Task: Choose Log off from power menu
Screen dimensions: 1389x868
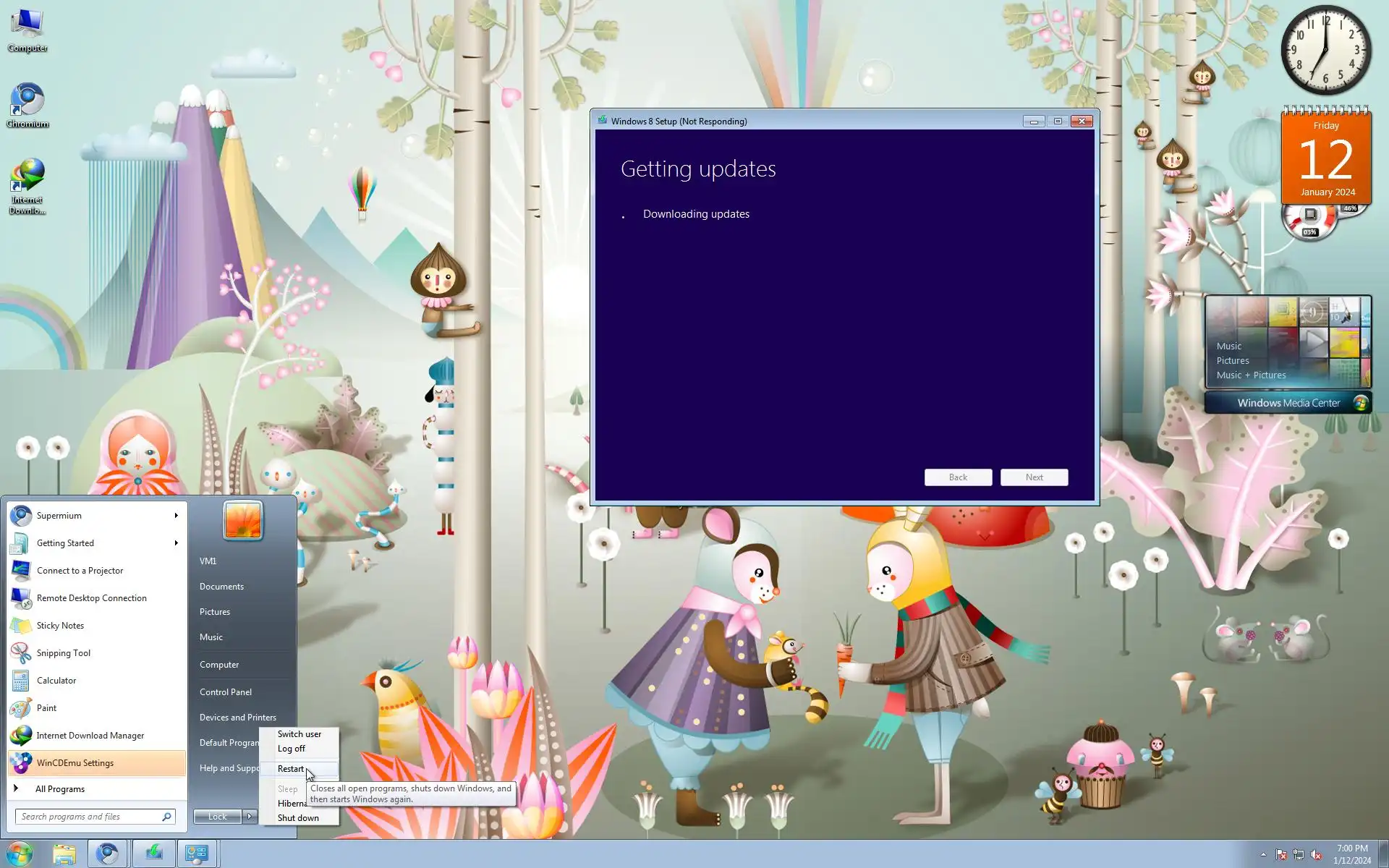Action: tap(291, 749)
